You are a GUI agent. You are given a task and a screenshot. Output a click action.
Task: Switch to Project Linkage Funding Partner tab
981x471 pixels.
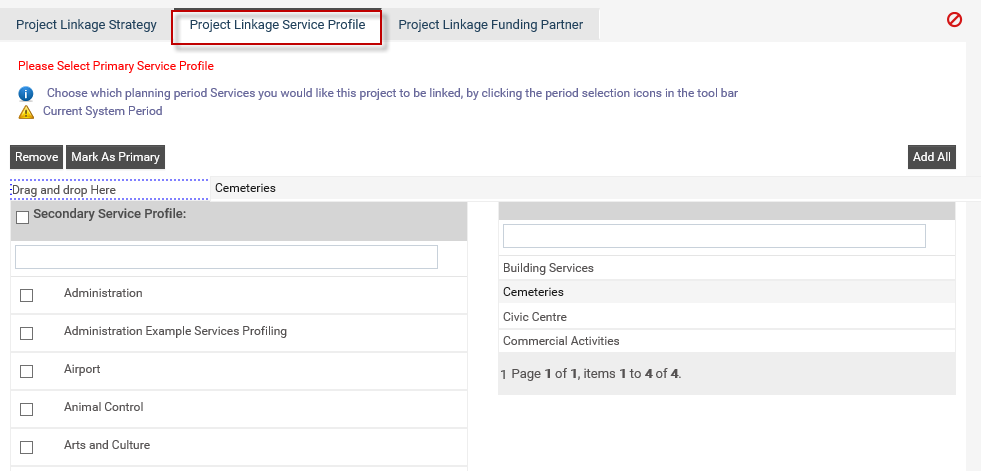coord(490,25)
